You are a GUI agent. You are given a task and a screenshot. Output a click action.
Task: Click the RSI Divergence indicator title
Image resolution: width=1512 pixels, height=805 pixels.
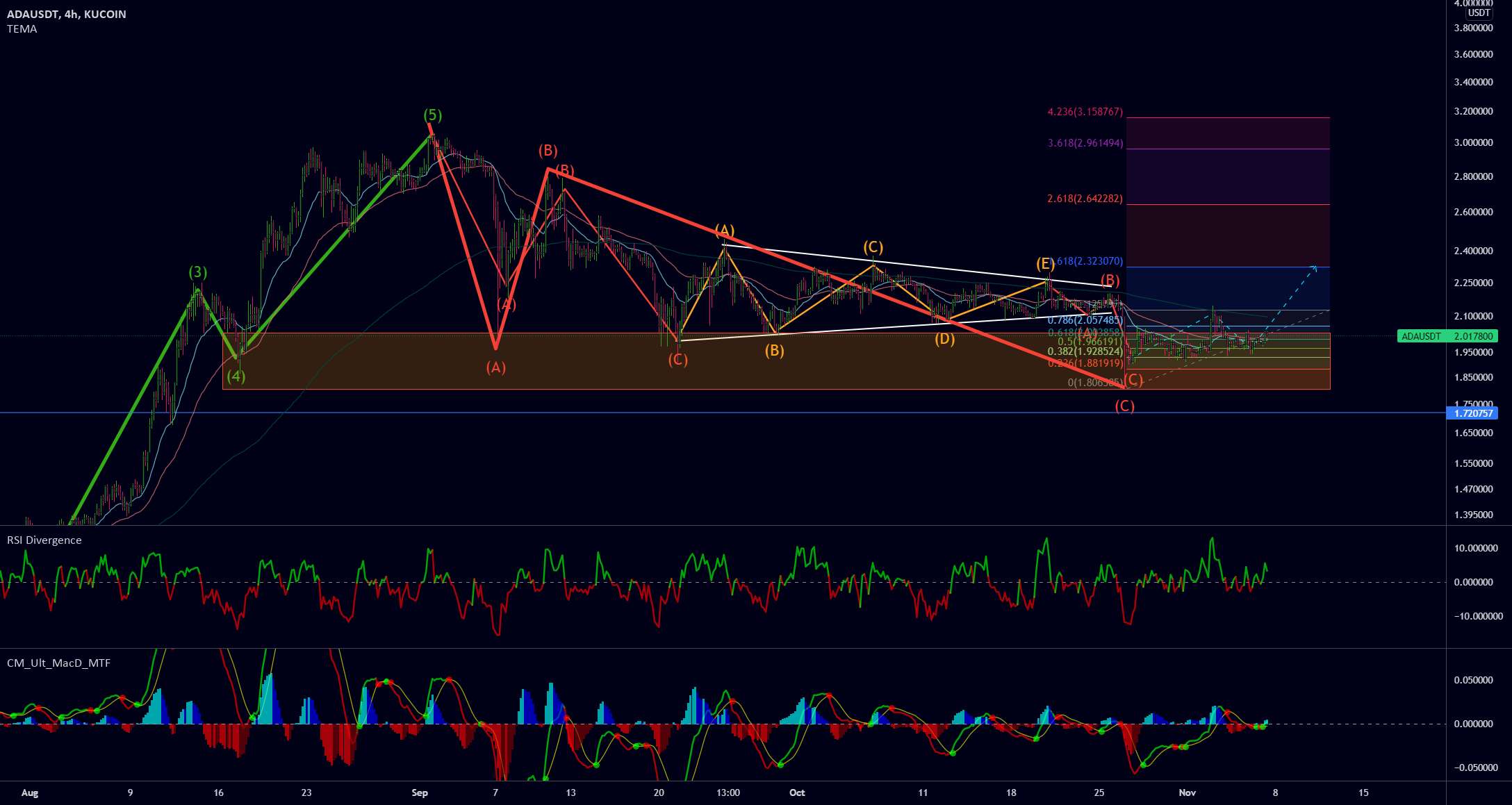click(x=44, y=540)
